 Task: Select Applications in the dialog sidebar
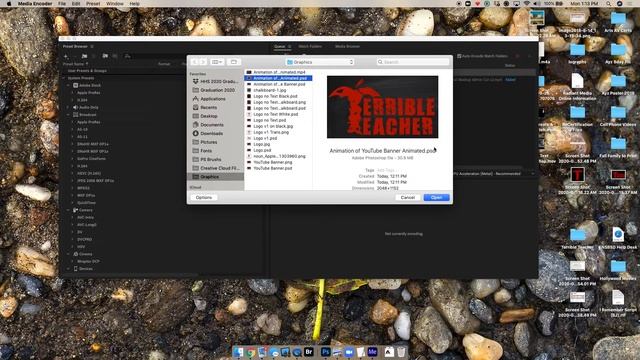(x=213, y=99)
